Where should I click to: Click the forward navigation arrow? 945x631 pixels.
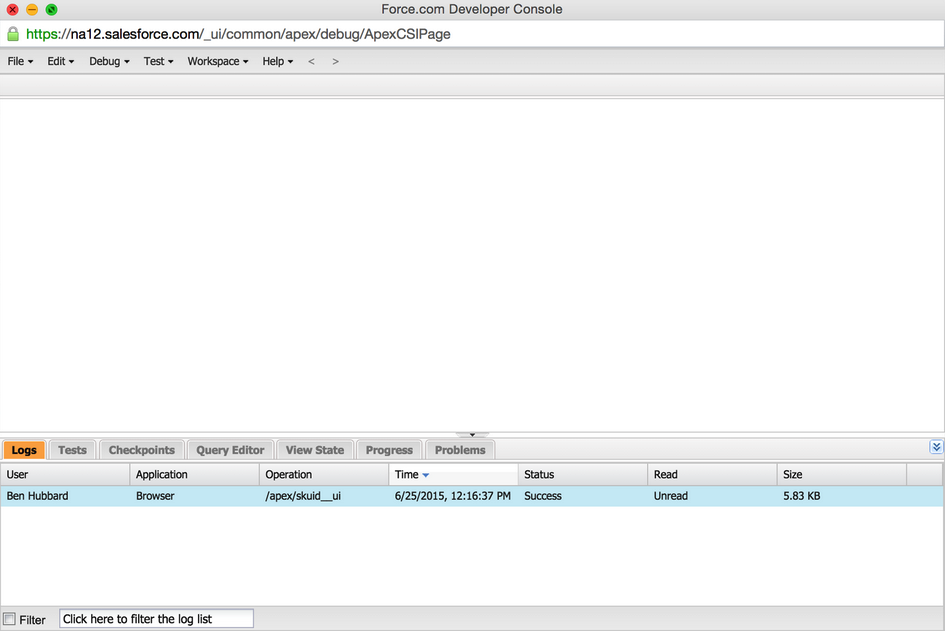point(335,61)
